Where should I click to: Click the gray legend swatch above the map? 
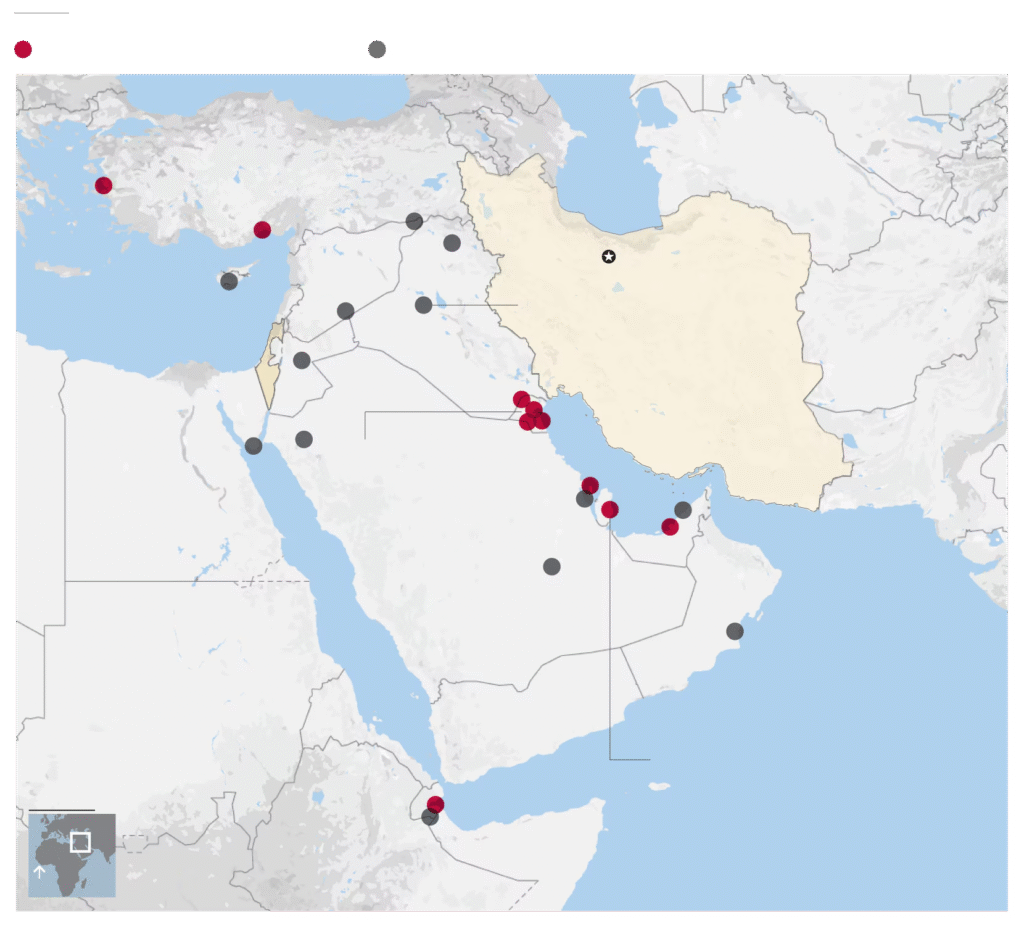[x=377, y=50]
